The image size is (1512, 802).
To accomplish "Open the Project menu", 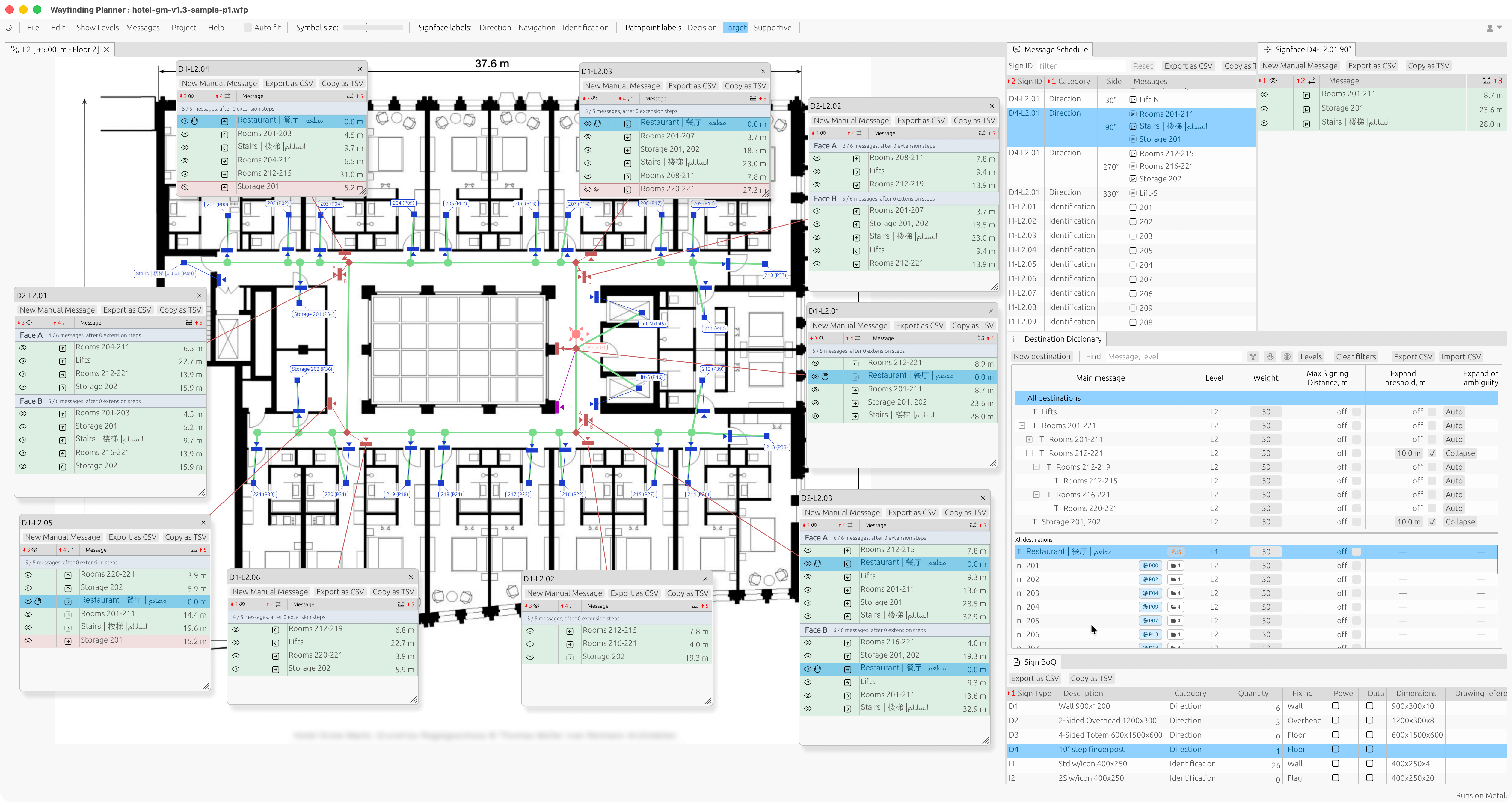I will [184, 28].
